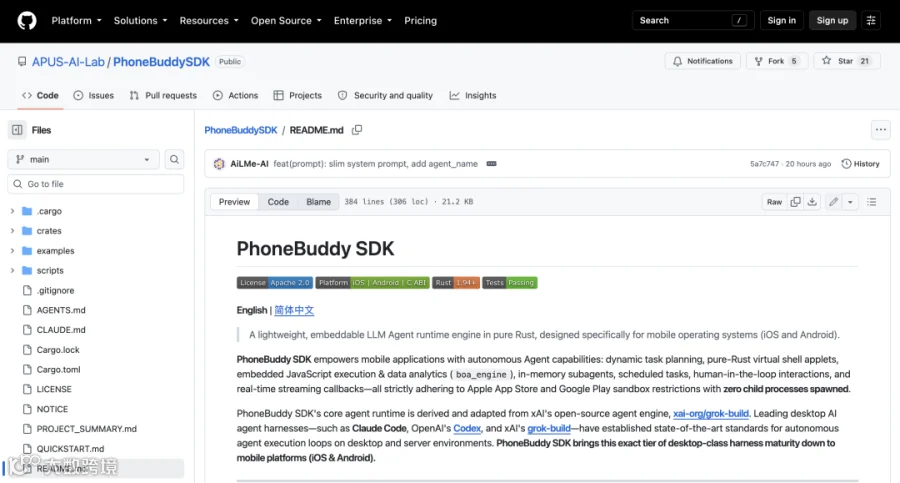
Task: Open the three-dot more options menu
Action: (x=880, y=130)
